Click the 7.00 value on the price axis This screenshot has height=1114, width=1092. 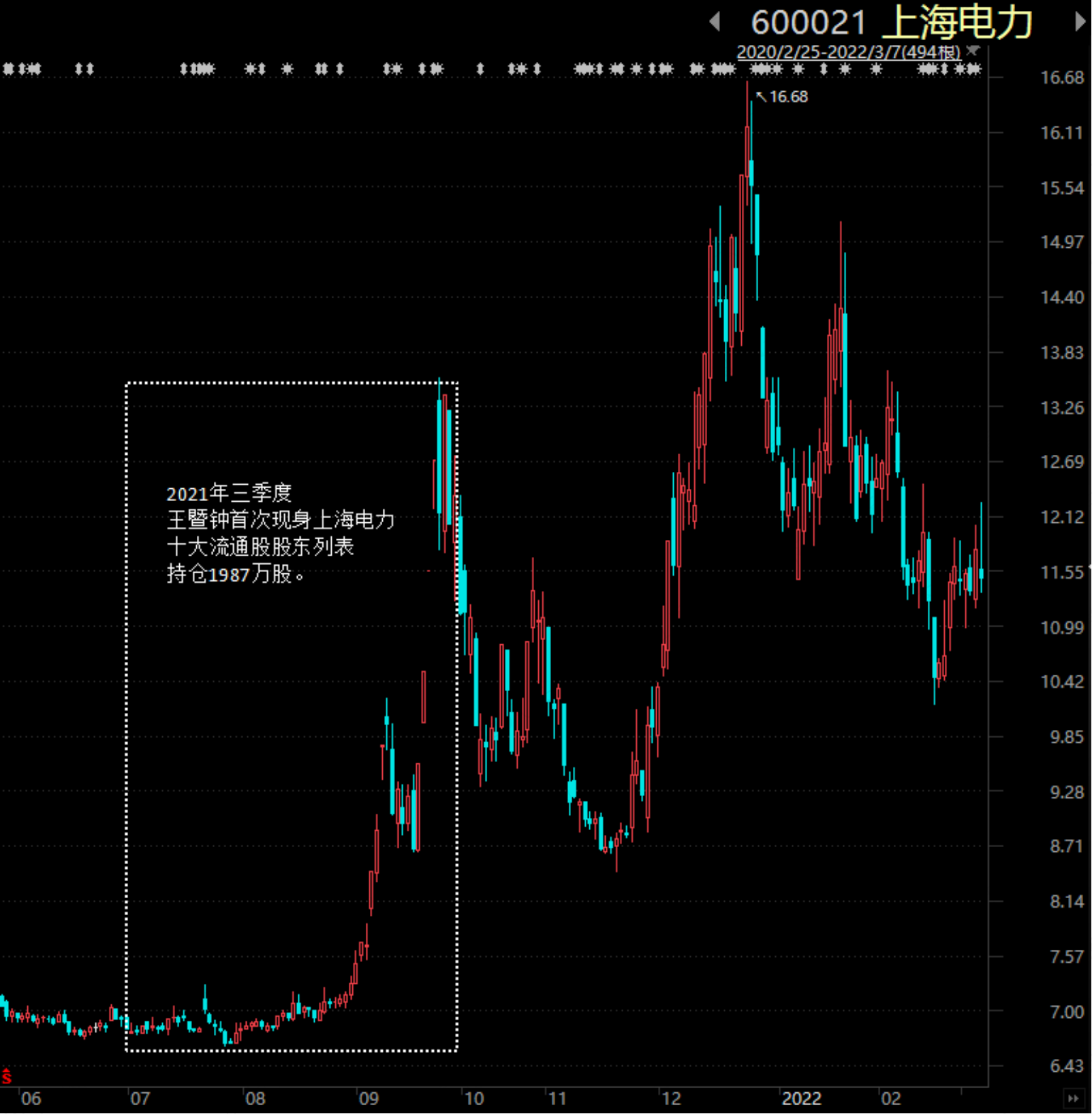pyautogui.click(x=1067, y=1012)
